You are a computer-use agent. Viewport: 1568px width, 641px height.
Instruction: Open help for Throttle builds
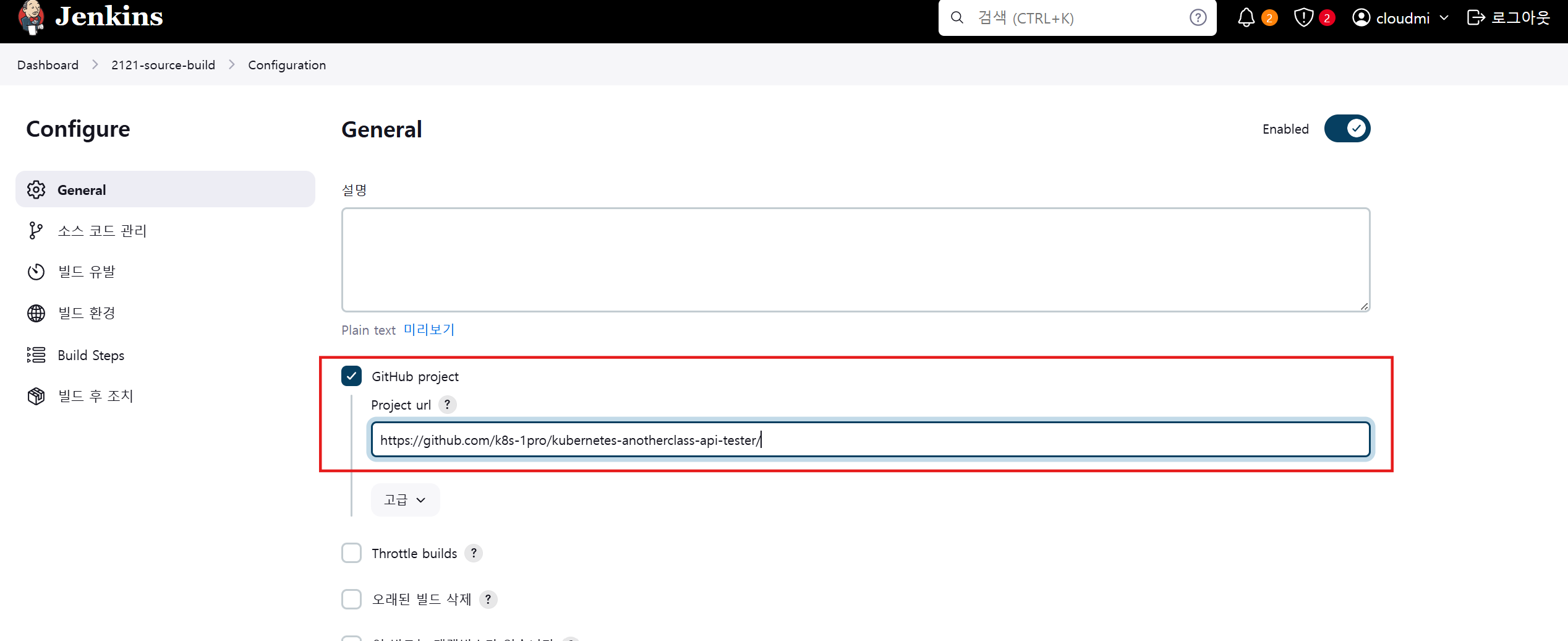pyautogui.click(x=474, y=553)
